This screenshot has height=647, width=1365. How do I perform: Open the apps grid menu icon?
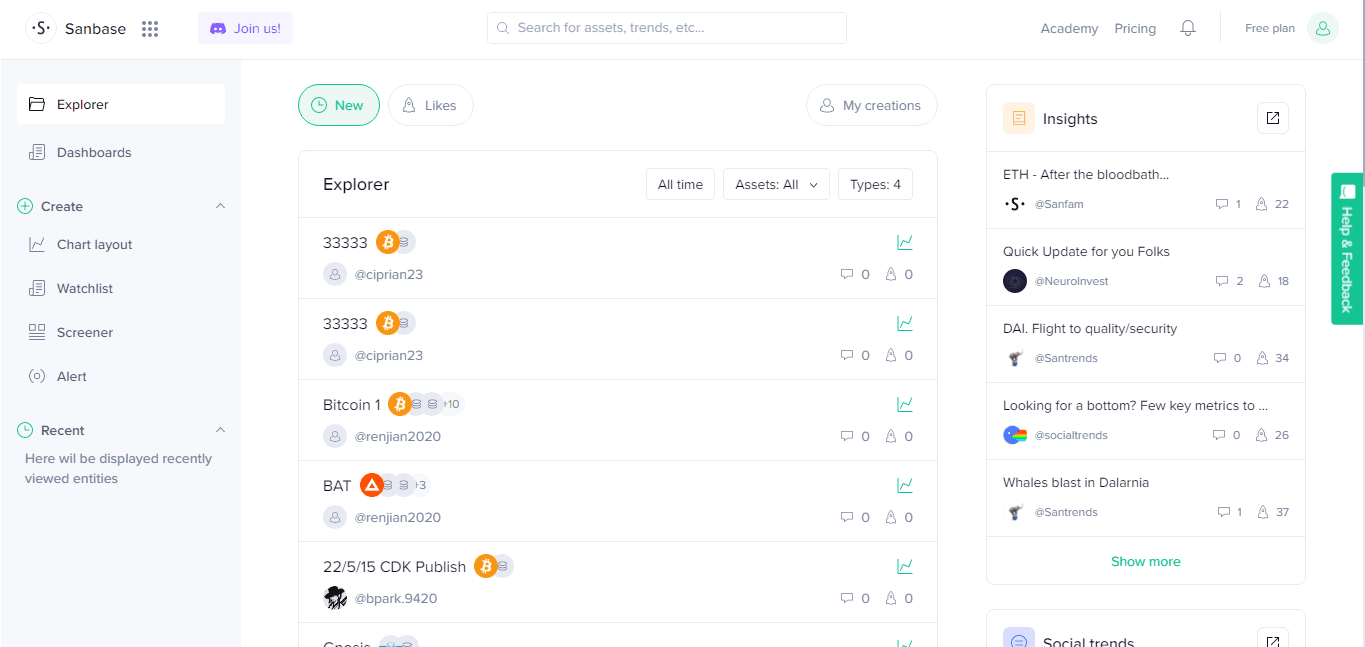tap(150, 29)
